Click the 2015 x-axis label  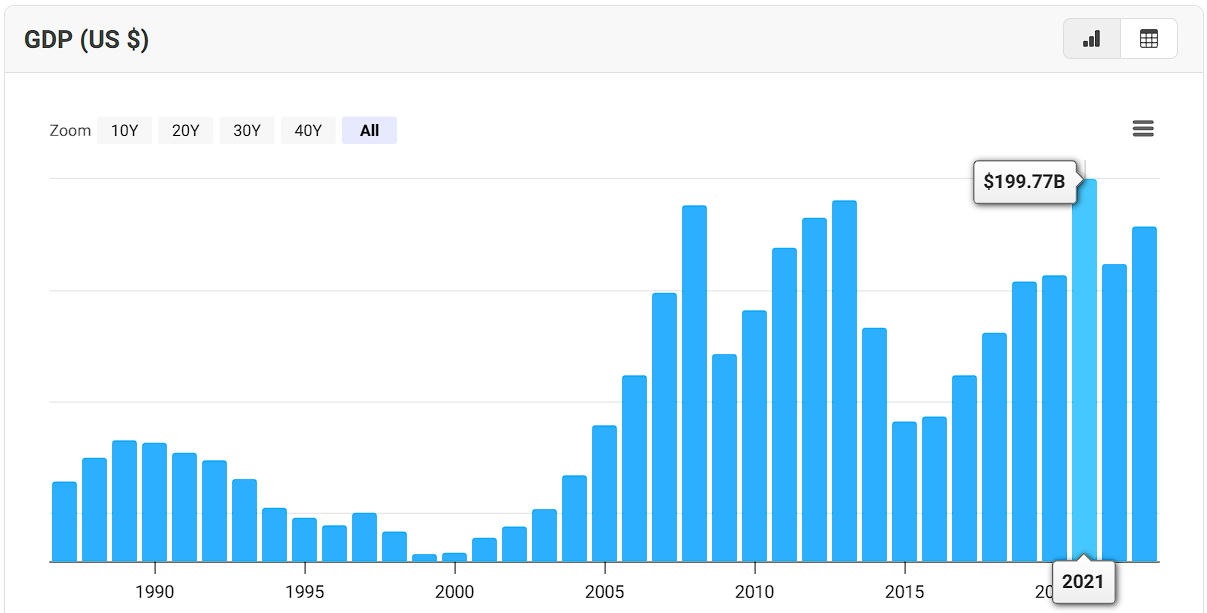[x=904, y=592]
